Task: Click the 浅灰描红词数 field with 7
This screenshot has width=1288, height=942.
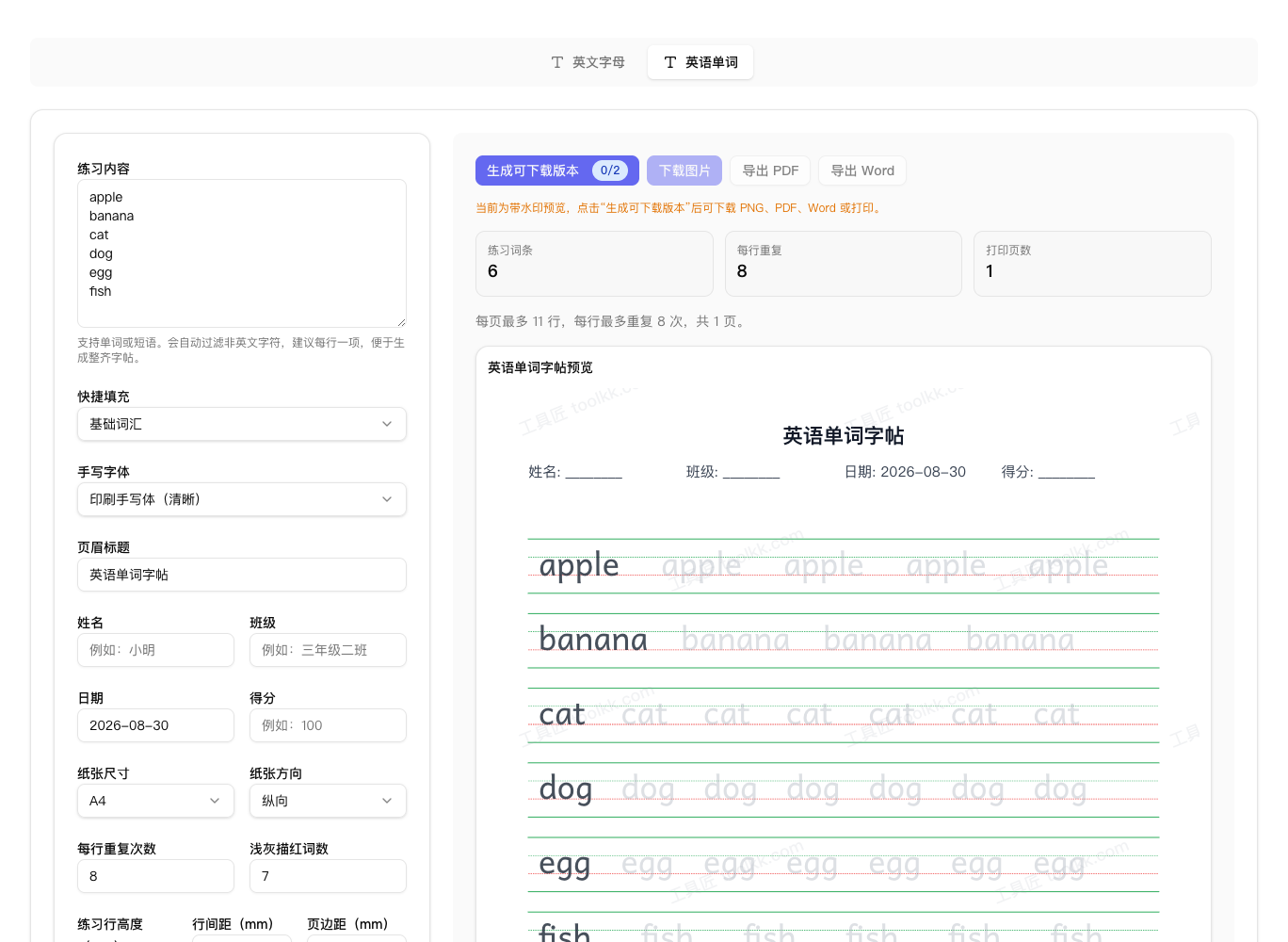Action: click(328, 876)
